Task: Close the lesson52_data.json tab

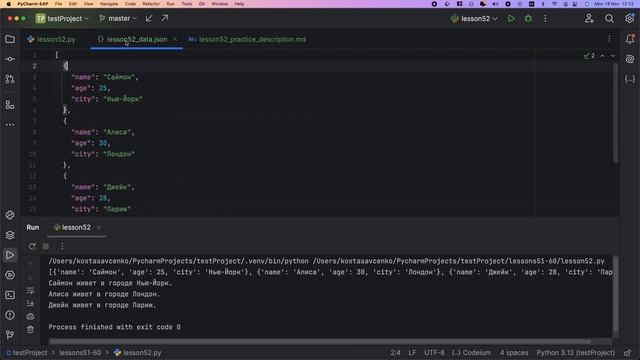Action: tap(175, 39)
